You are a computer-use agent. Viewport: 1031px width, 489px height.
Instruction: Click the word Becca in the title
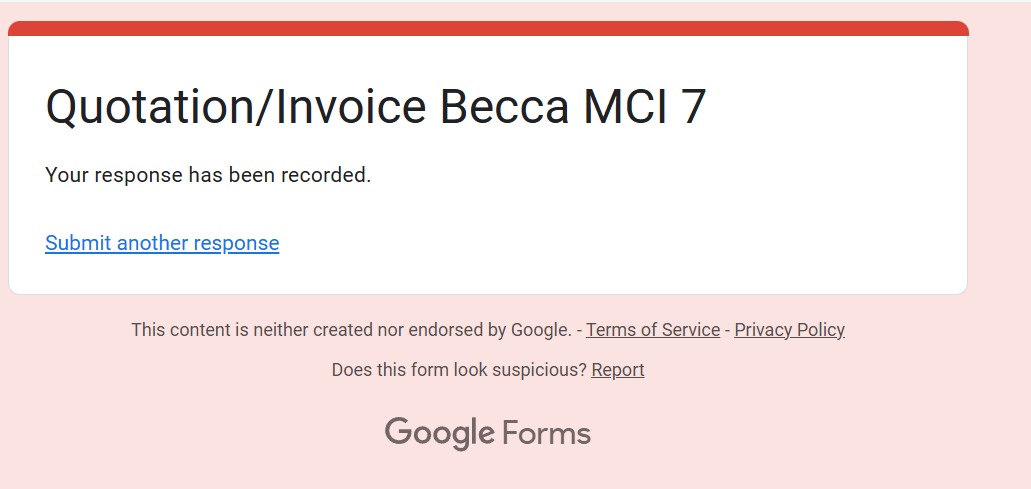[x=504, y=107]
